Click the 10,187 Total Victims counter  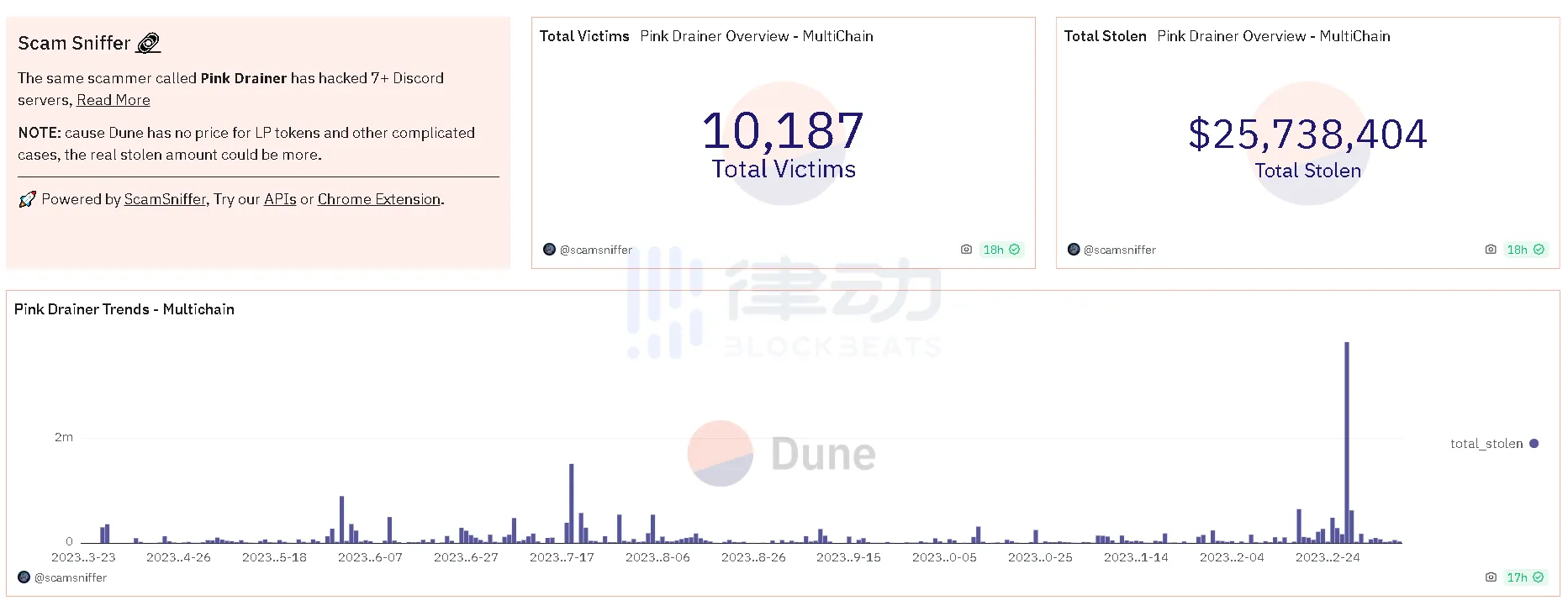coord(783,132)
